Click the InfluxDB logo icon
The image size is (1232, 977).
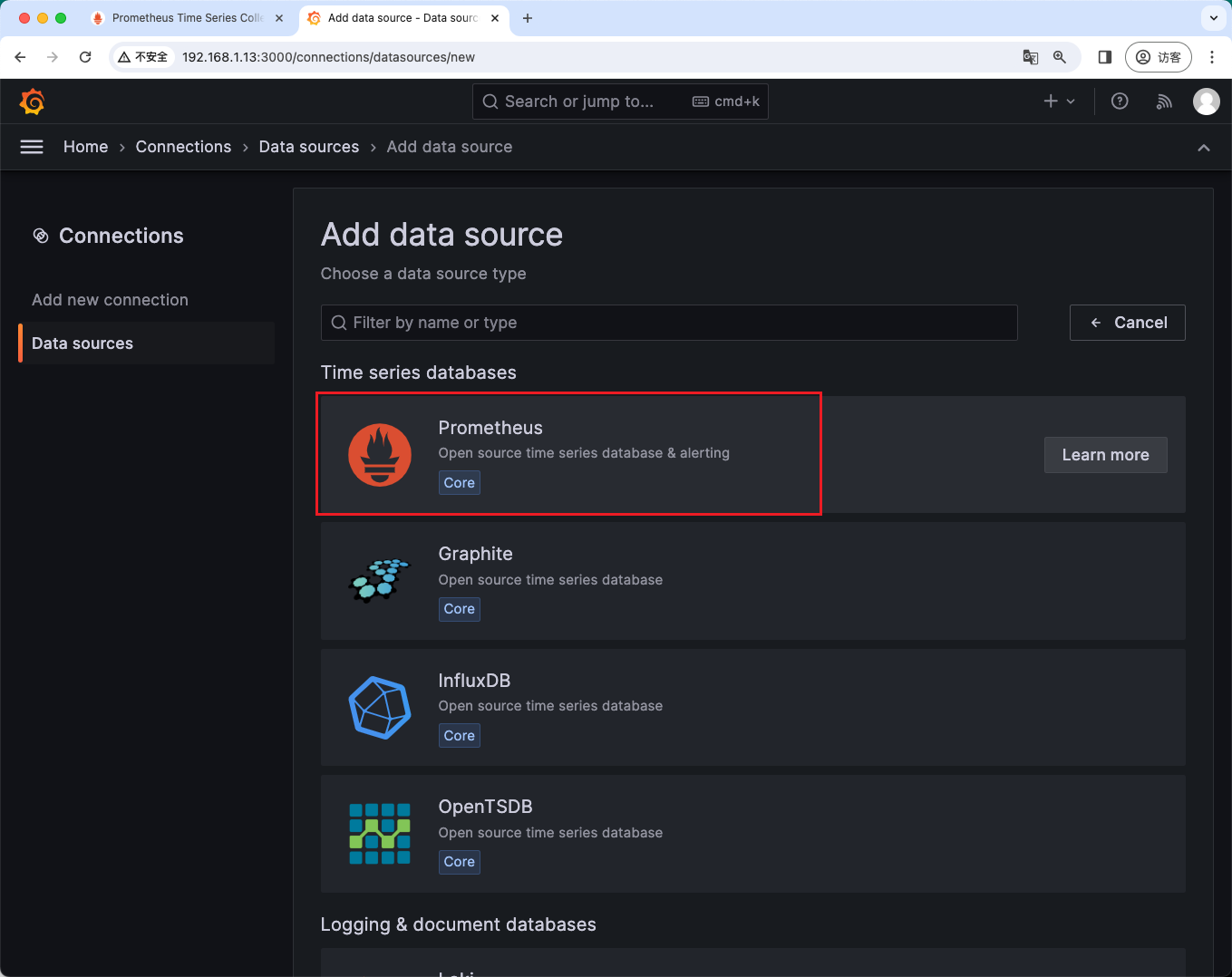click(380, 708)
